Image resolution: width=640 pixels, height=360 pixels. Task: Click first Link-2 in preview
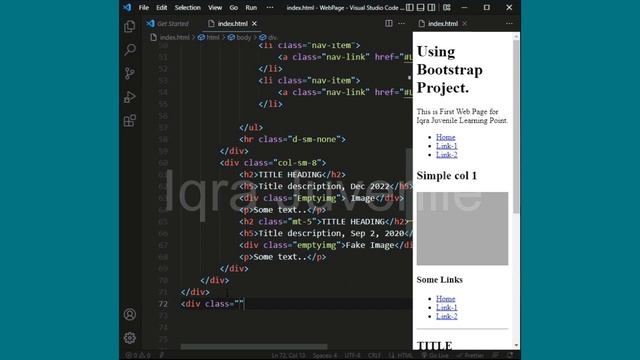447,155
